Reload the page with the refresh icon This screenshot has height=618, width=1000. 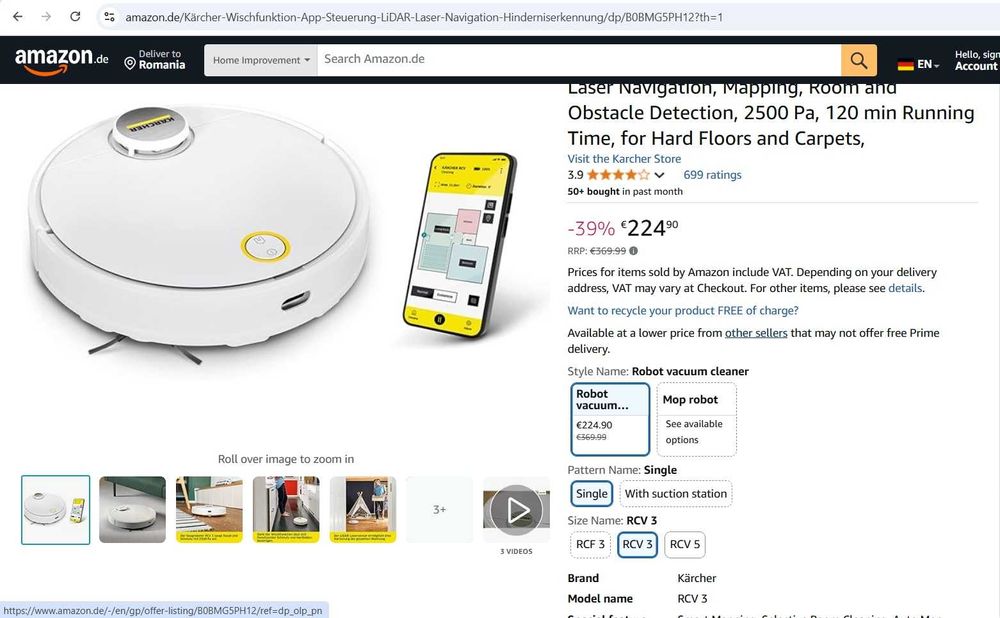click(x=75, y=17)
